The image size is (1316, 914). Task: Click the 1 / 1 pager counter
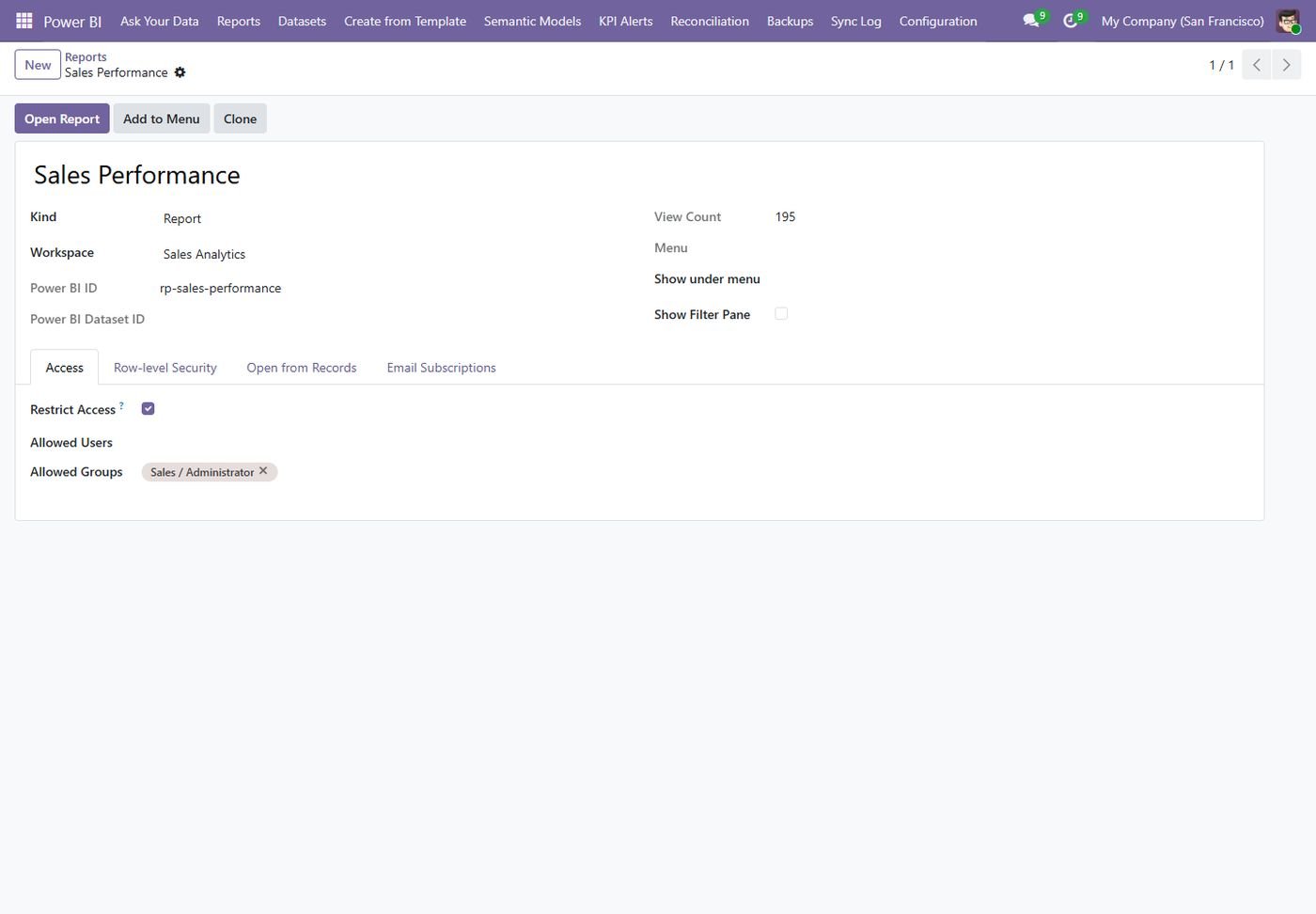[x=1221, y=65]
